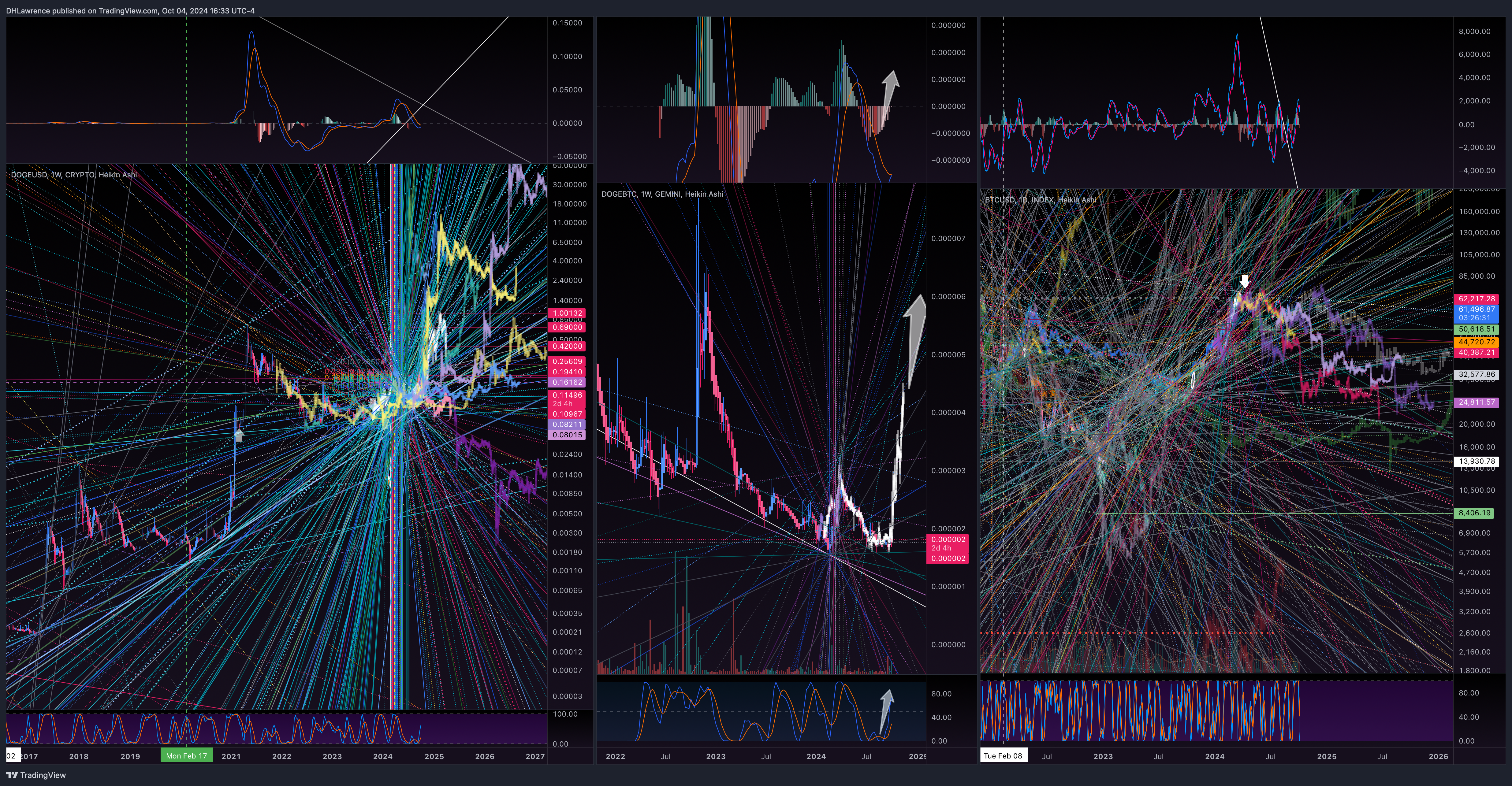Click 0.000007 on the DOGEBTC price axis

[948, 239]
